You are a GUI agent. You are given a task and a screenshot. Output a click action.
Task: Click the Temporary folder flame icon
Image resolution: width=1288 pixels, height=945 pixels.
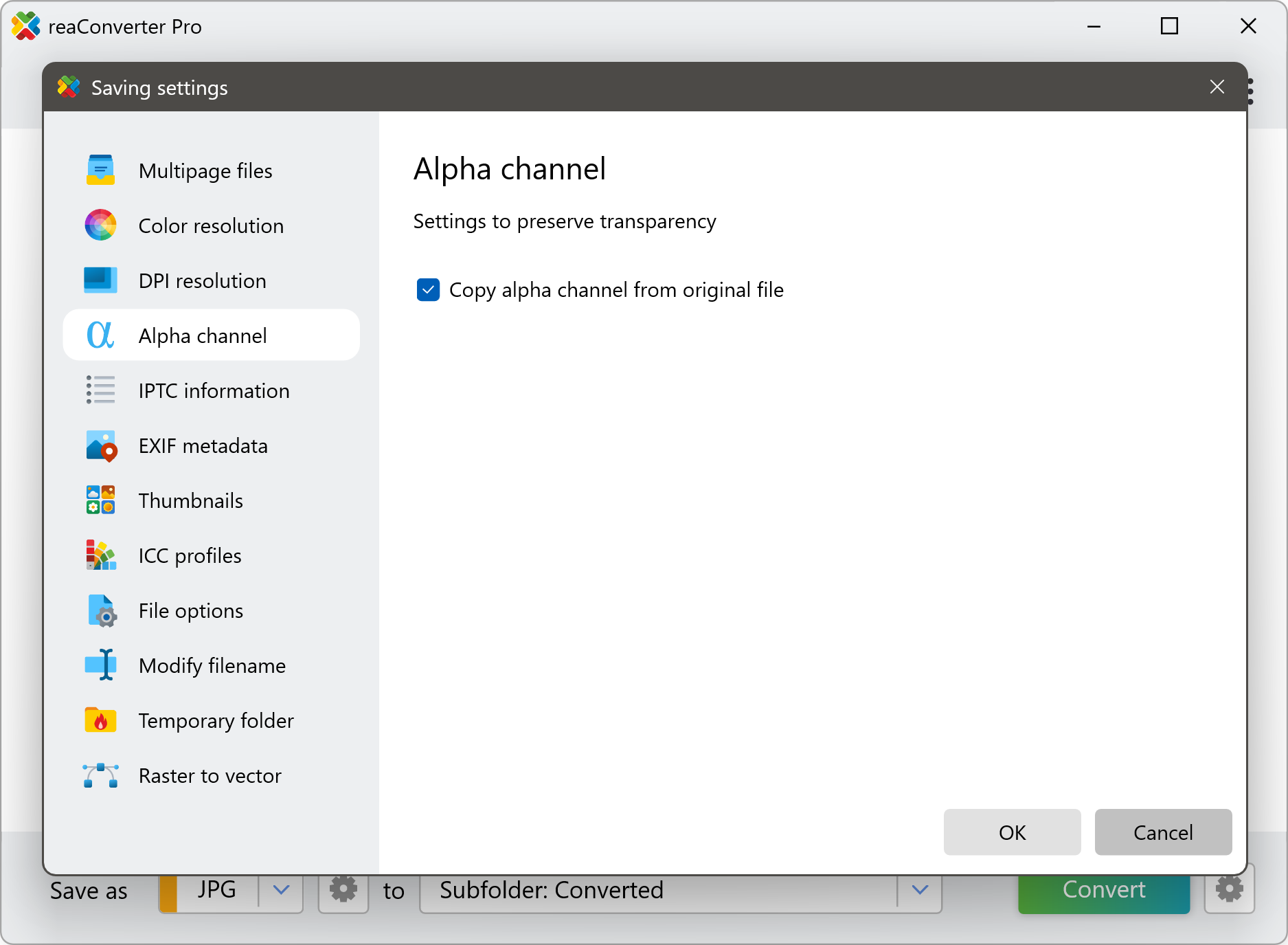[x=100, y=720]
